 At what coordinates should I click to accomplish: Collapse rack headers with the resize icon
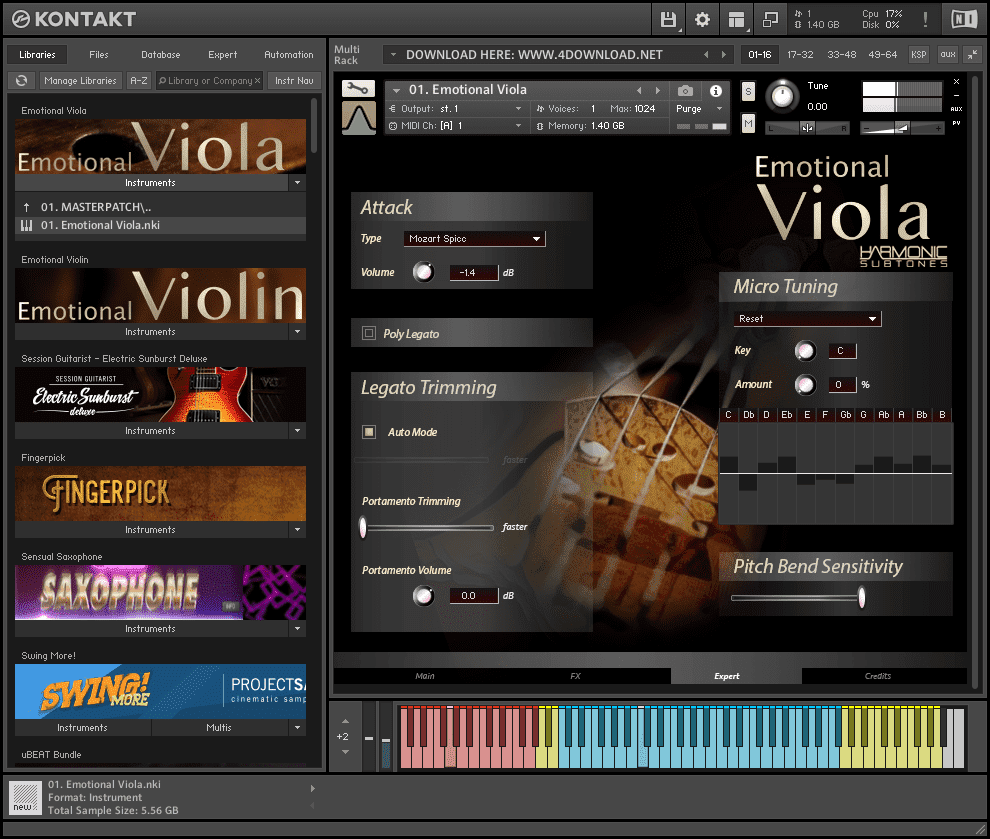tap(972, 55)
